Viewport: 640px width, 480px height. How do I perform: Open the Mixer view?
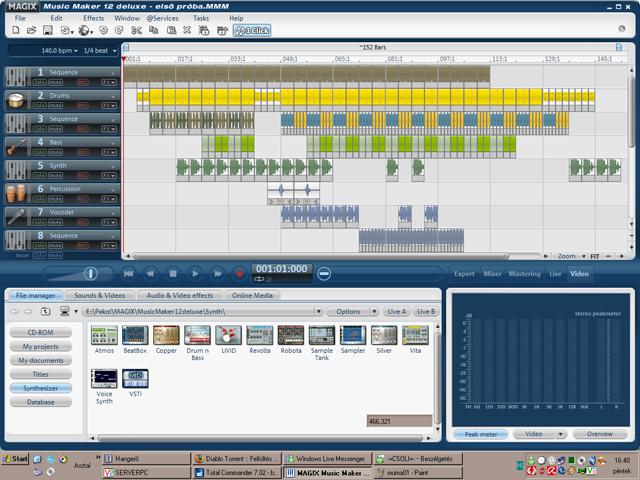tap(493, 273)
